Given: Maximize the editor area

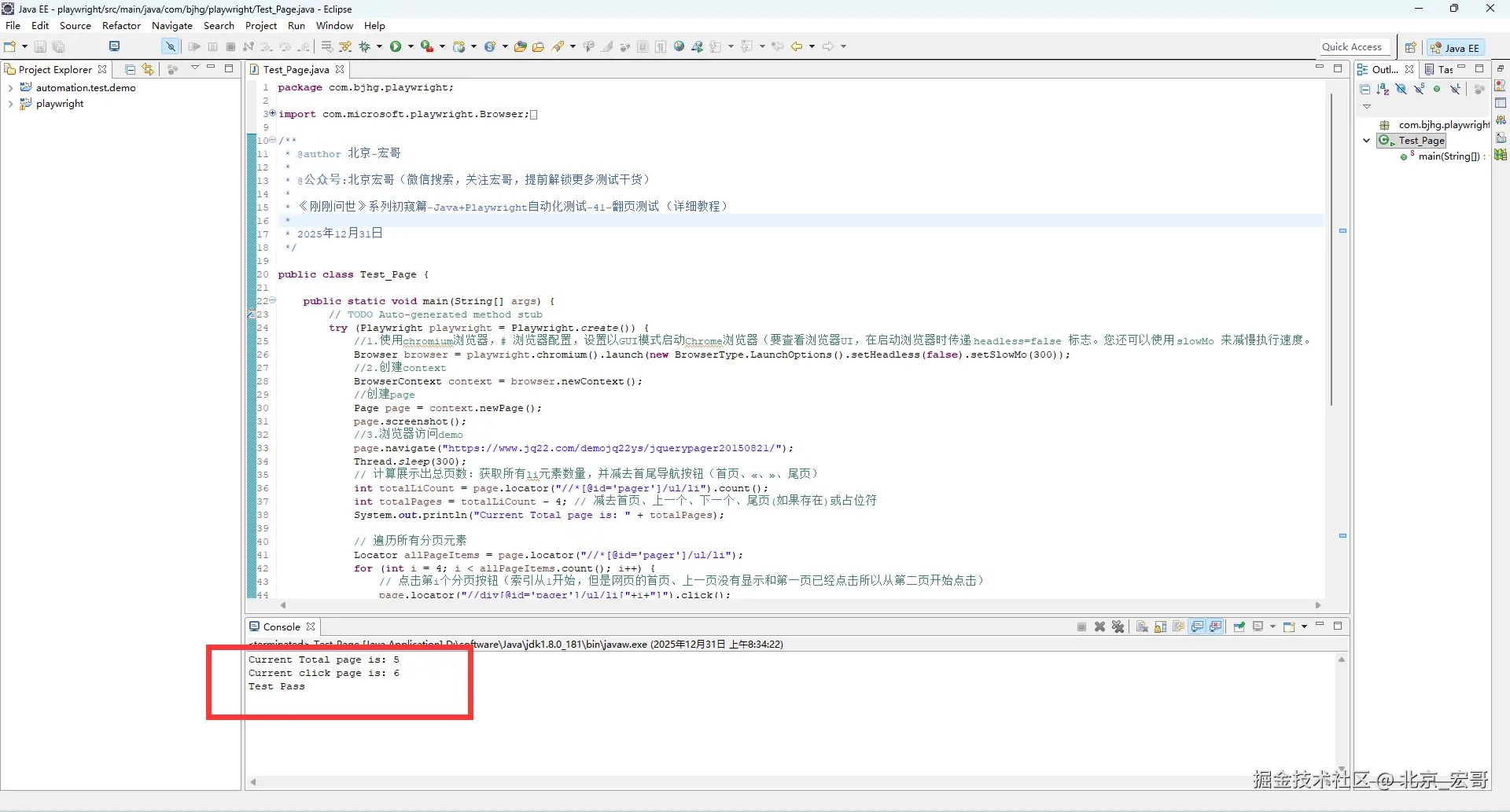Looking at the screenshot, I should point(1338,68).
